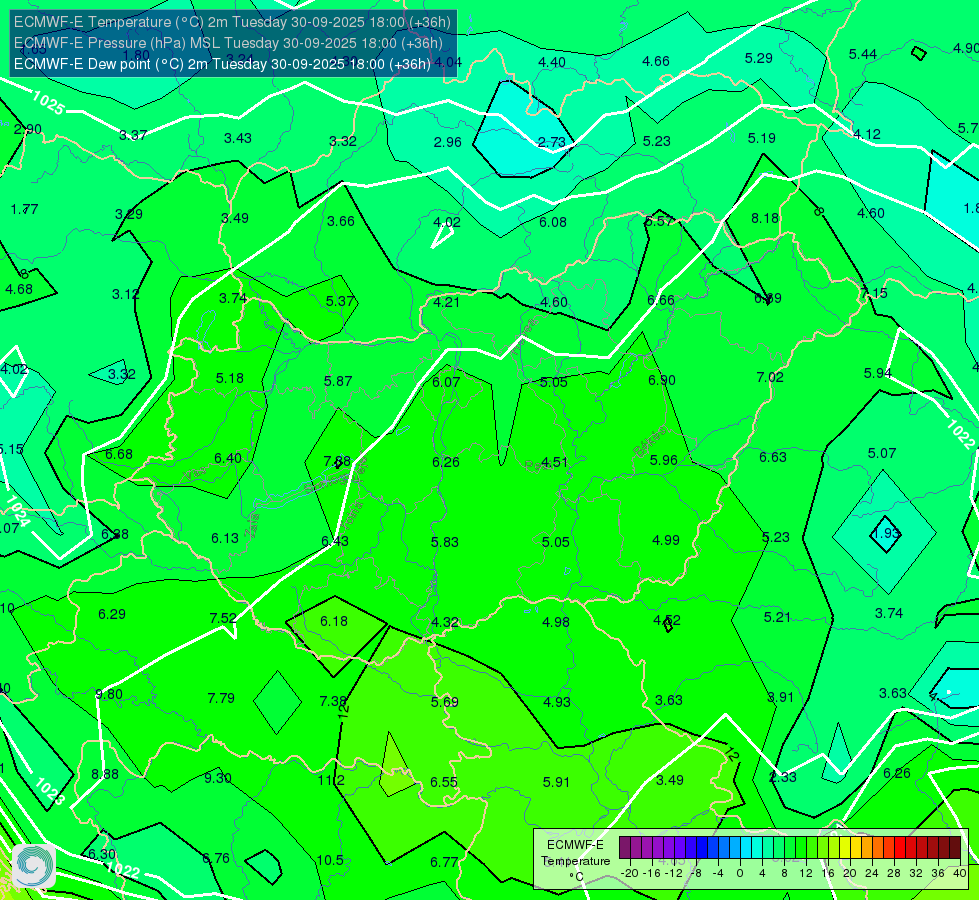
Task: Click the map value 4.99
Action: tap(666, 540)
